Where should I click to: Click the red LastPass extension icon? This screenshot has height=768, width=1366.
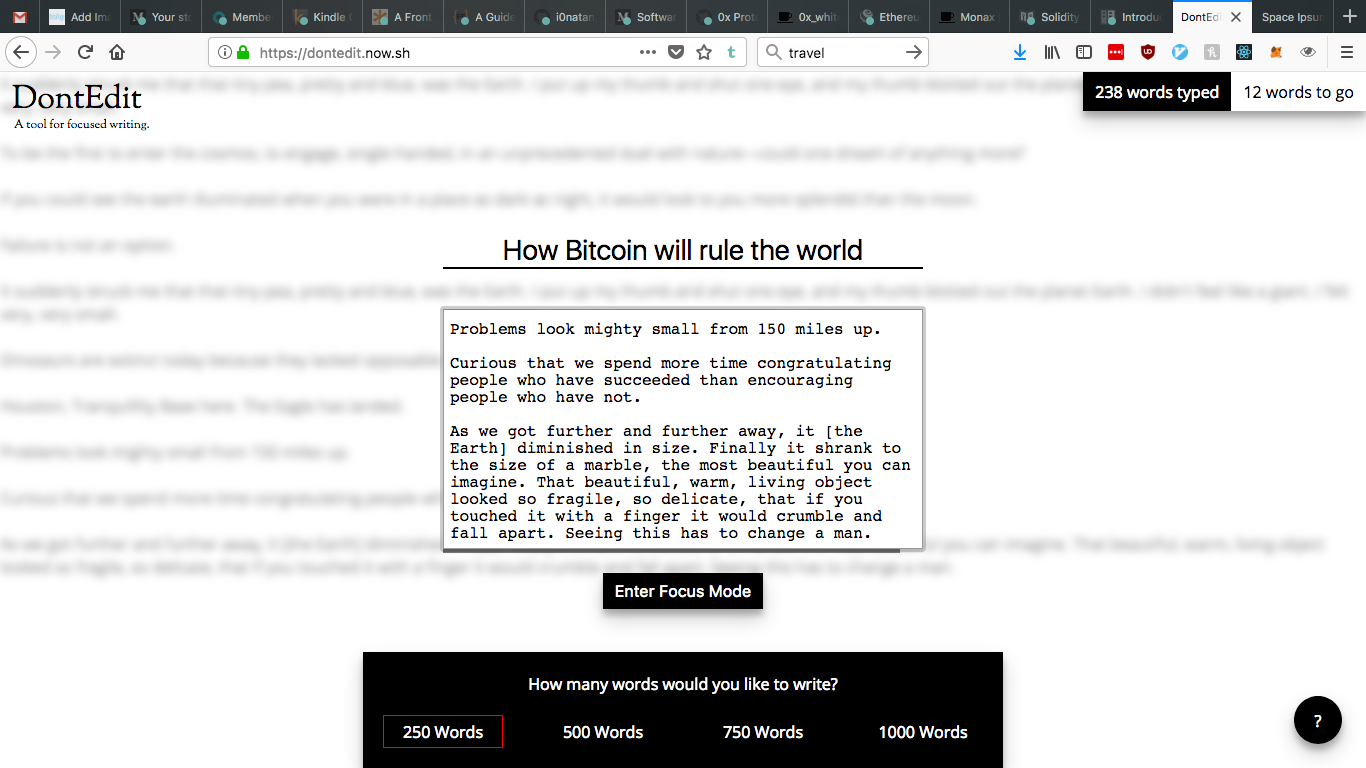(x=1116, y=52)
